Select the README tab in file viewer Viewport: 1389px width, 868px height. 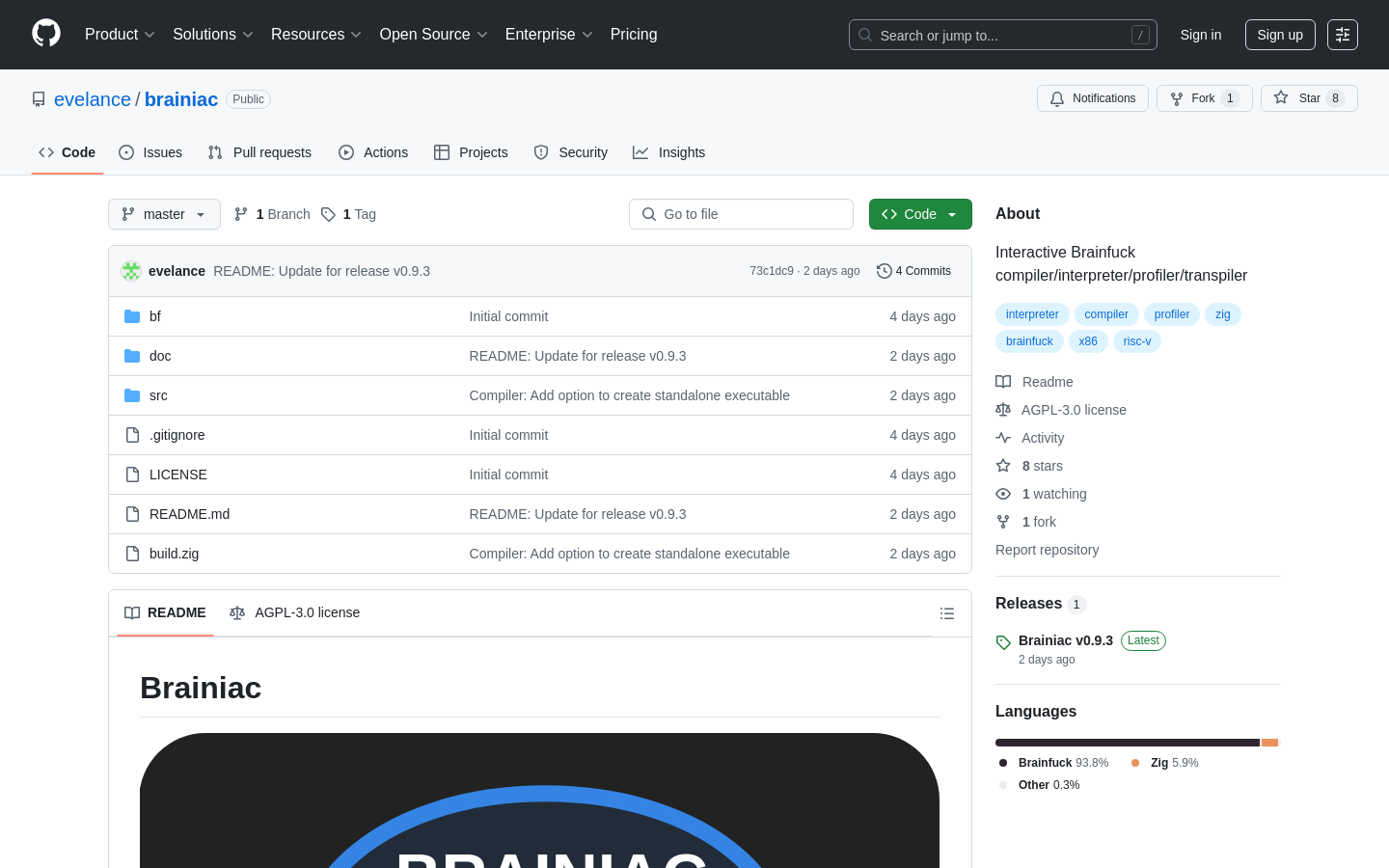[x=165, y=613]
